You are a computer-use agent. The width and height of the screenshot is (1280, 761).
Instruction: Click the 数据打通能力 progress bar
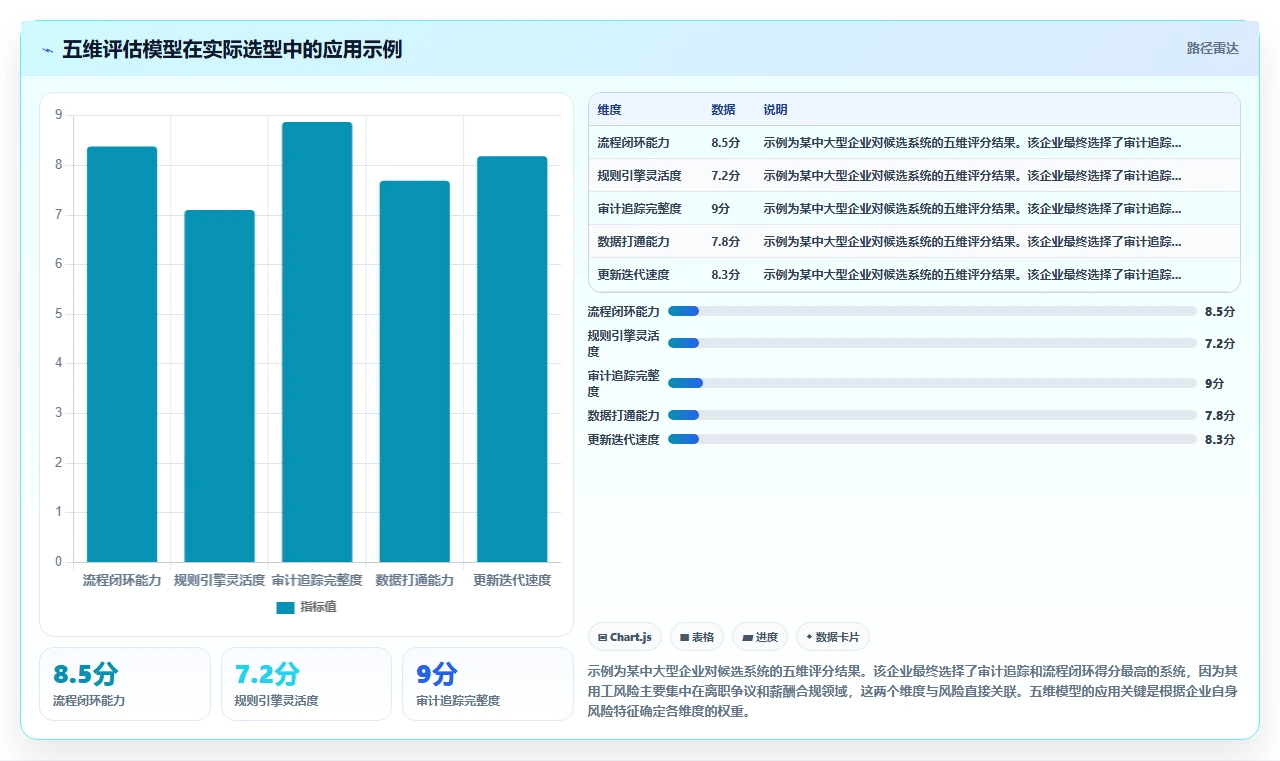(932, 415)
